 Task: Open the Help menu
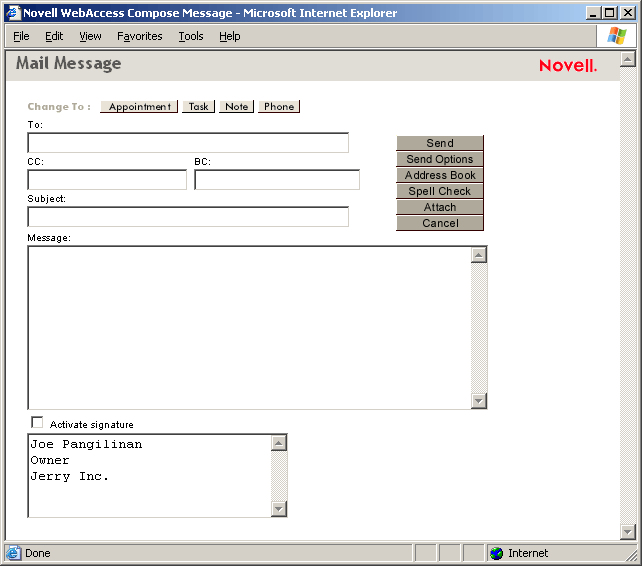click(229, 36)
